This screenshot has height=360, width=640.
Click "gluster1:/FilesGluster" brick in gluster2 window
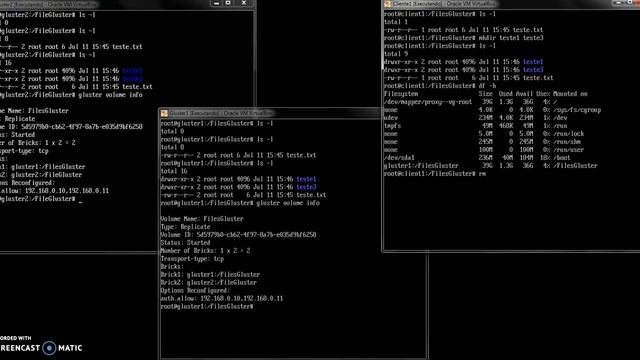point(48,167)
